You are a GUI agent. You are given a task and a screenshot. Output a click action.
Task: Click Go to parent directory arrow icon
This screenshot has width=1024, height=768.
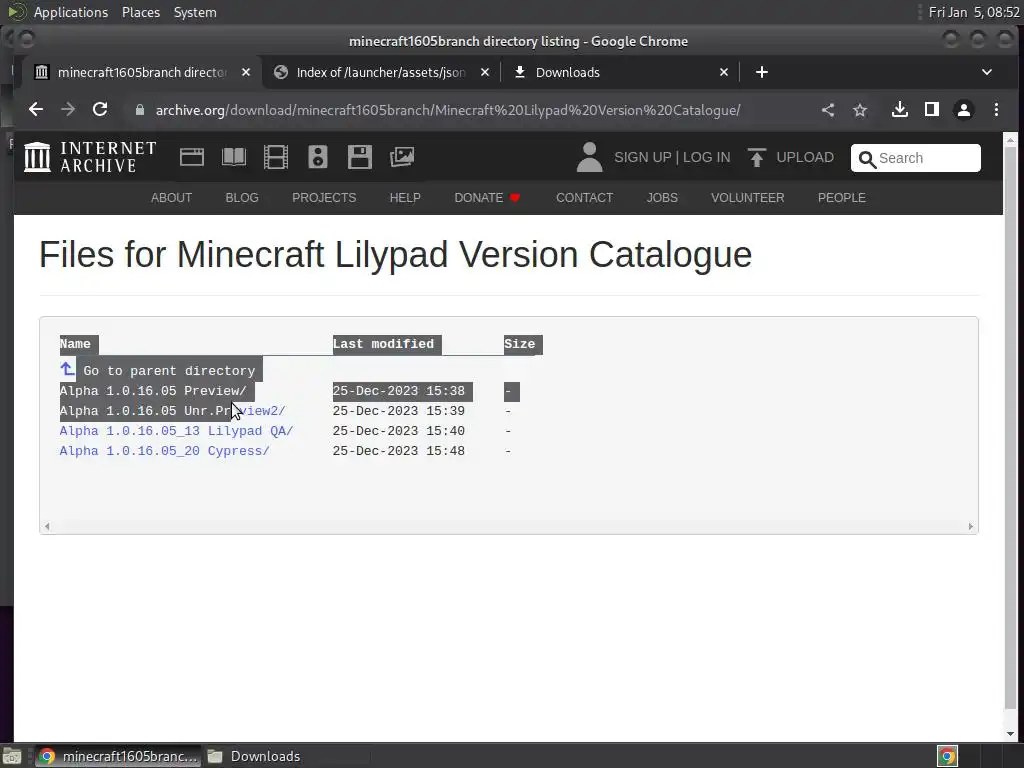click(67, 369)
